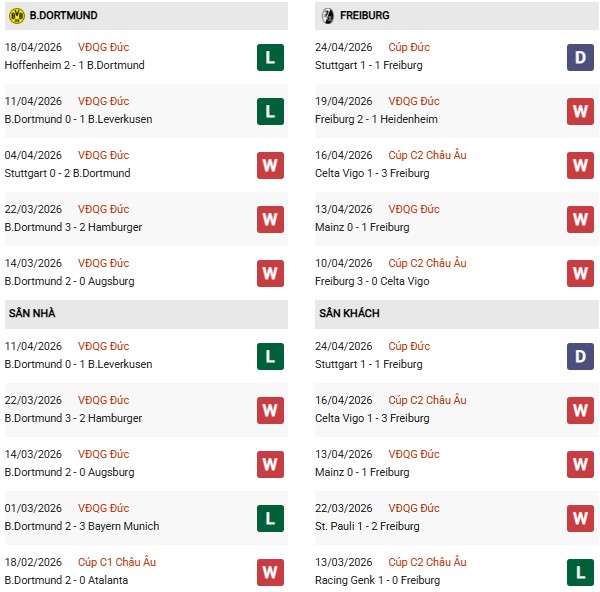Click the B.DORTMUND team name heading
600x592 pixels.
(66, 16)
